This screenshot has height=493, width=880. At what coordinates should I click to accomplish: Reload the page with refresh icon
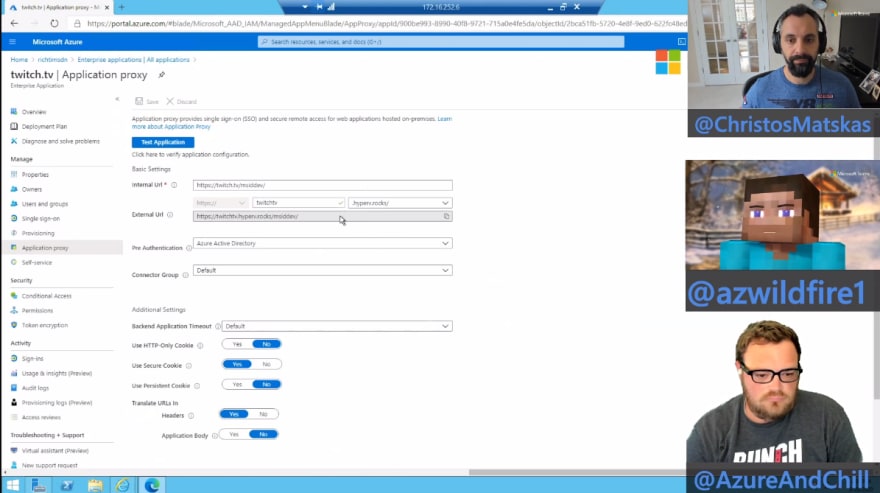[54, 24]
